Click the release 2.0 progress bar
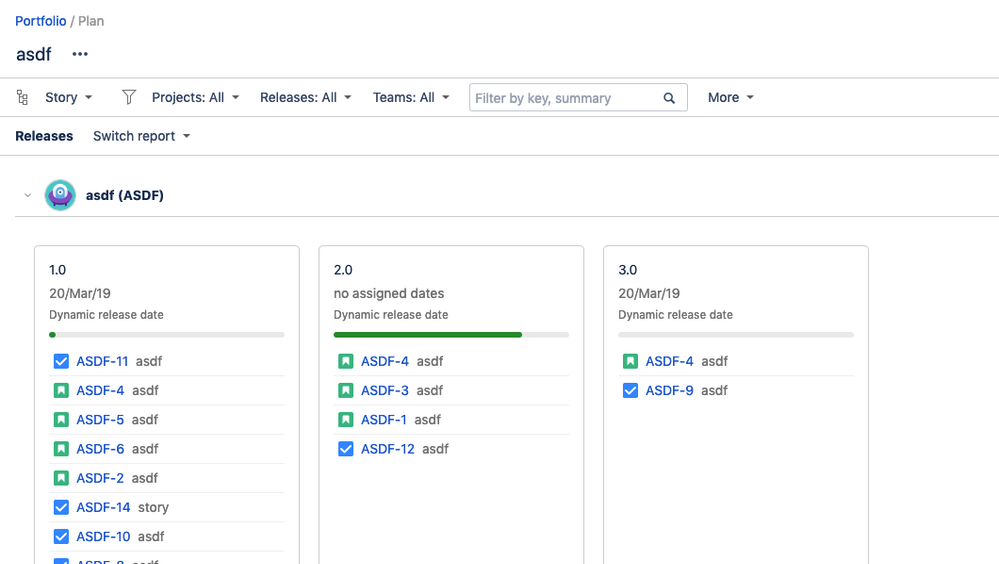This screenshot has height=564, width=999. (451, 335)
